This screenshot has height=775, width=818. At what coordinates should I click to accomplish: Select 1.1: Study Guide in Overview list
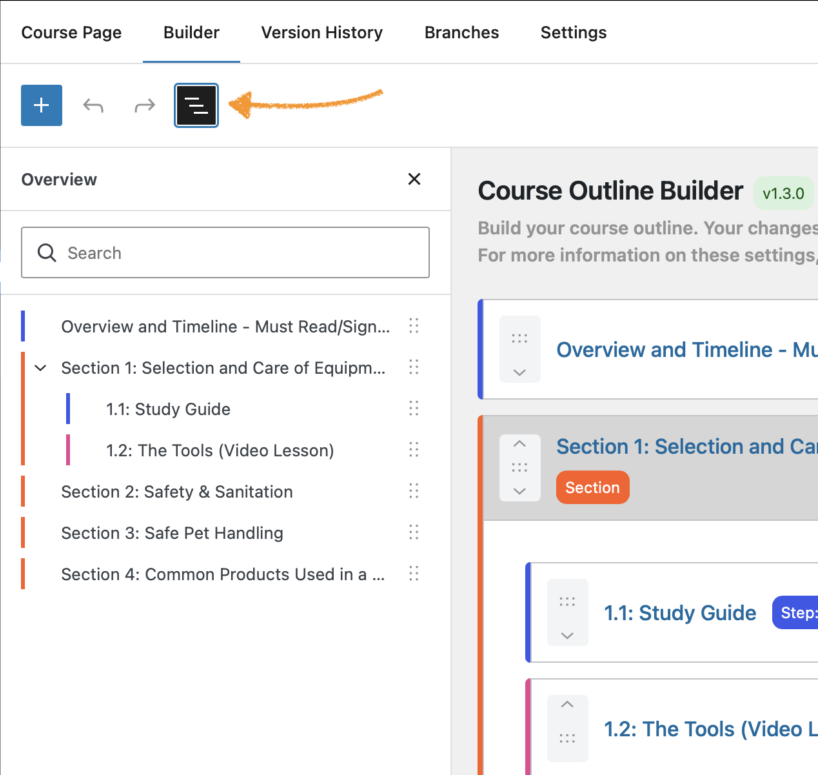point(168,409)
